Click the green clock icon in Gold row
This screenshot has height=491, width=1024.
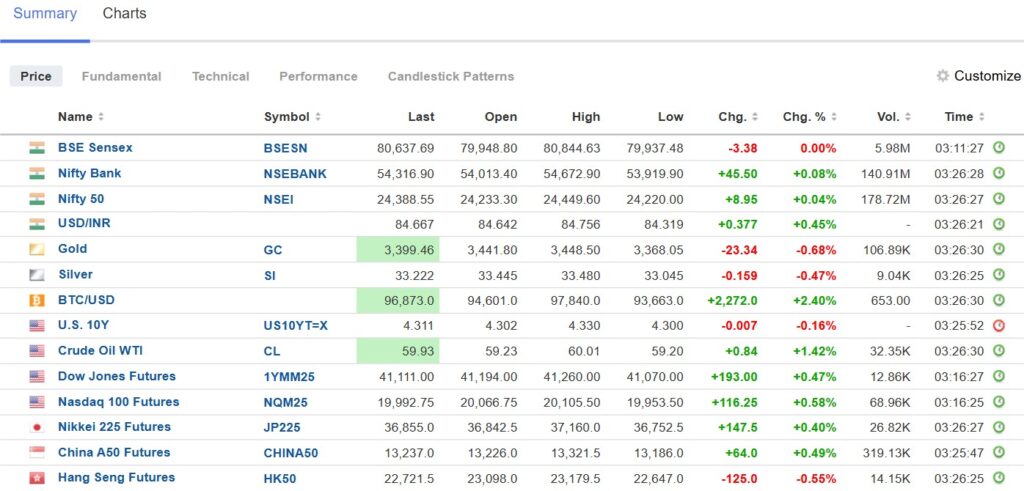tap(999, 249)
